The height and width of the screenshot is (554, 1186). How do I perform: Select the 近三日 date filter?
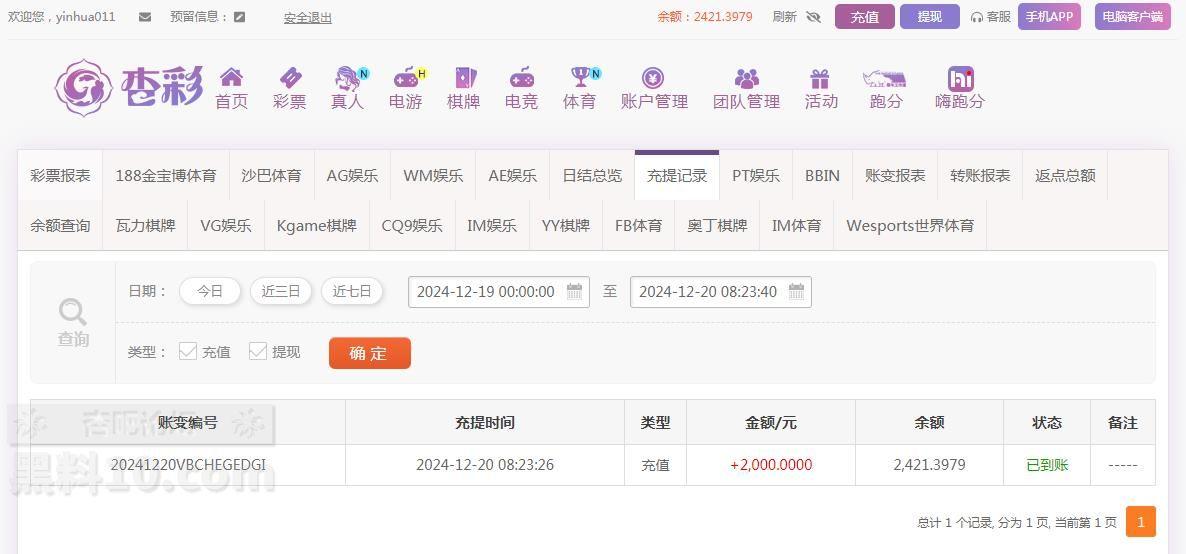point(281,291)
